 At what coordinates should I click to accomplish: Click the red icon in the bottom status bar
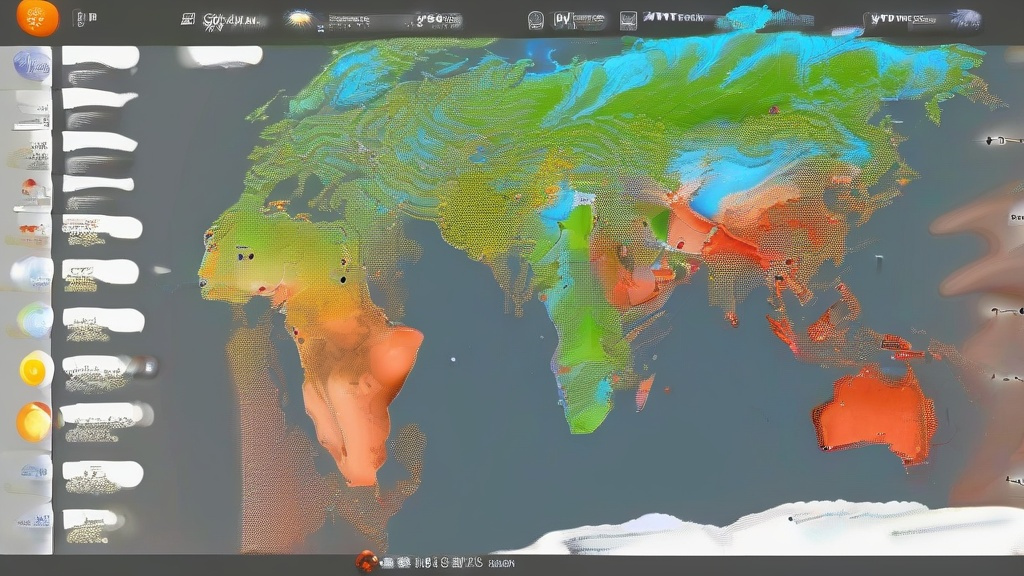coord(367,562)
